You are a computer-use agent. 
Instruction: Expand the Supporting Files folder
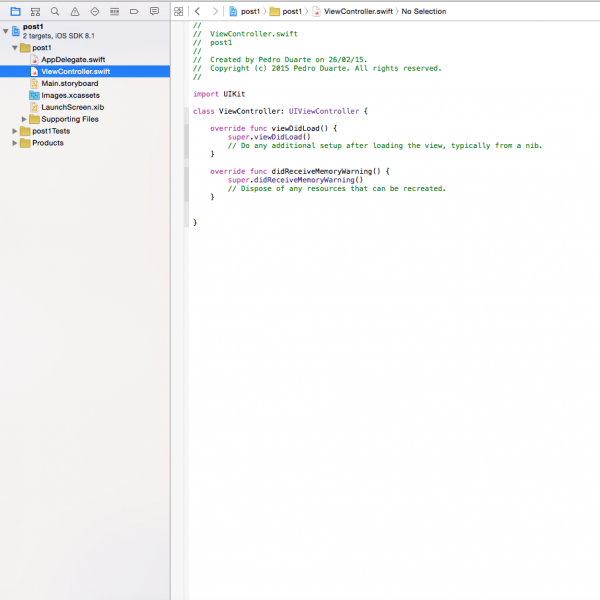point(24,119)
